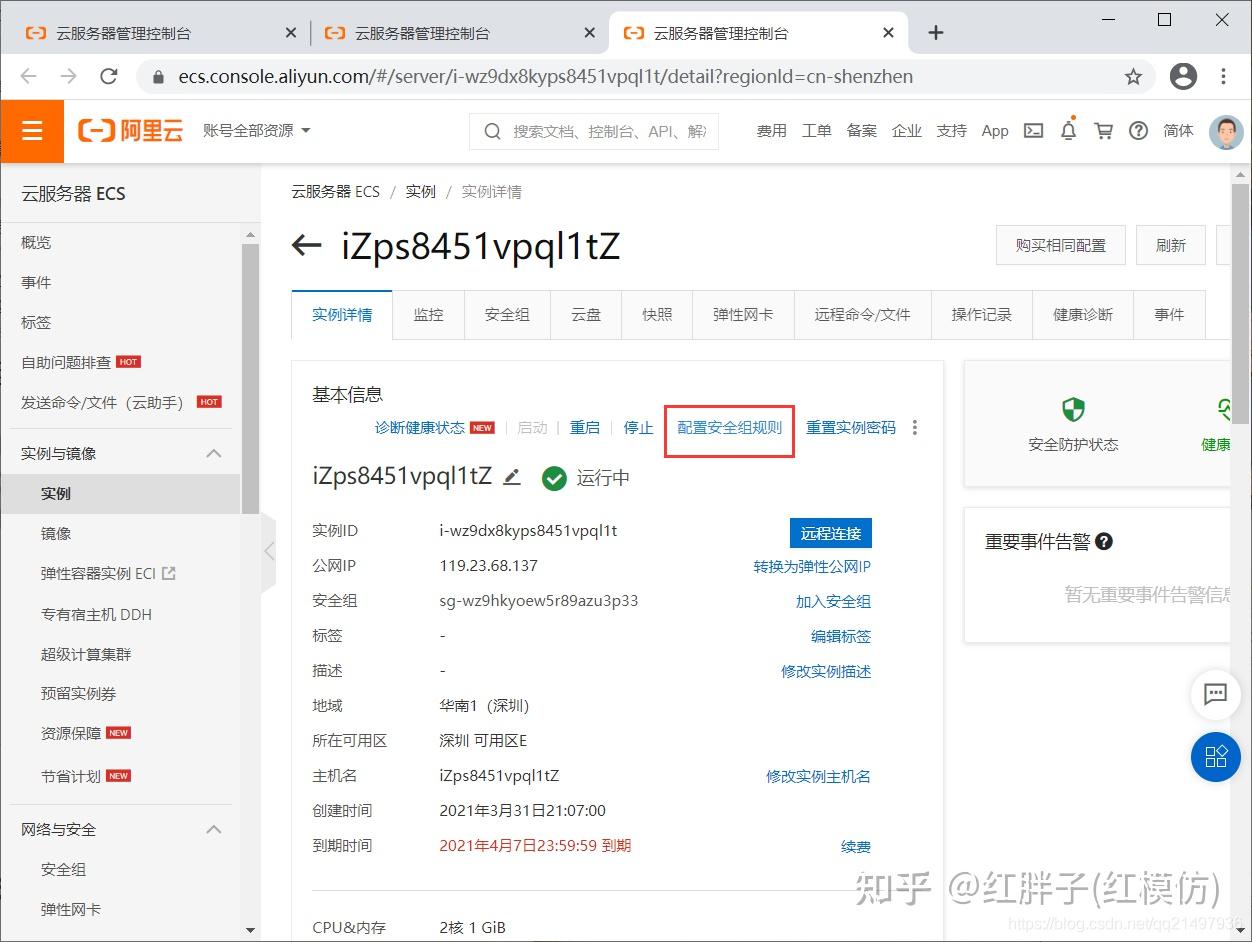Click 修改实例主机名 link
This screenshot has height=942, width=1252.
[818, 776]
